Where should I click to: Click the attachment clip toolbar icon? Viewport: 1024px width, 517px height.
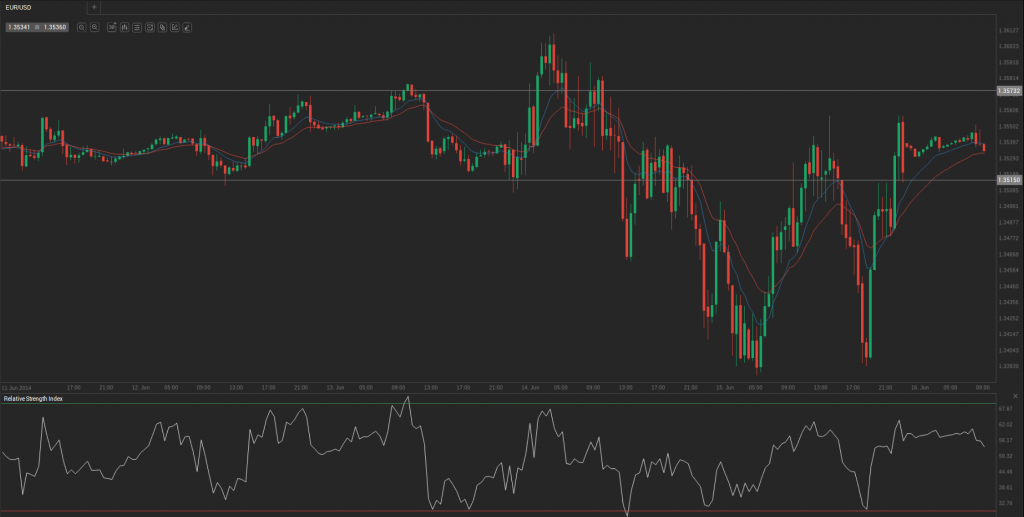[162, 27]
